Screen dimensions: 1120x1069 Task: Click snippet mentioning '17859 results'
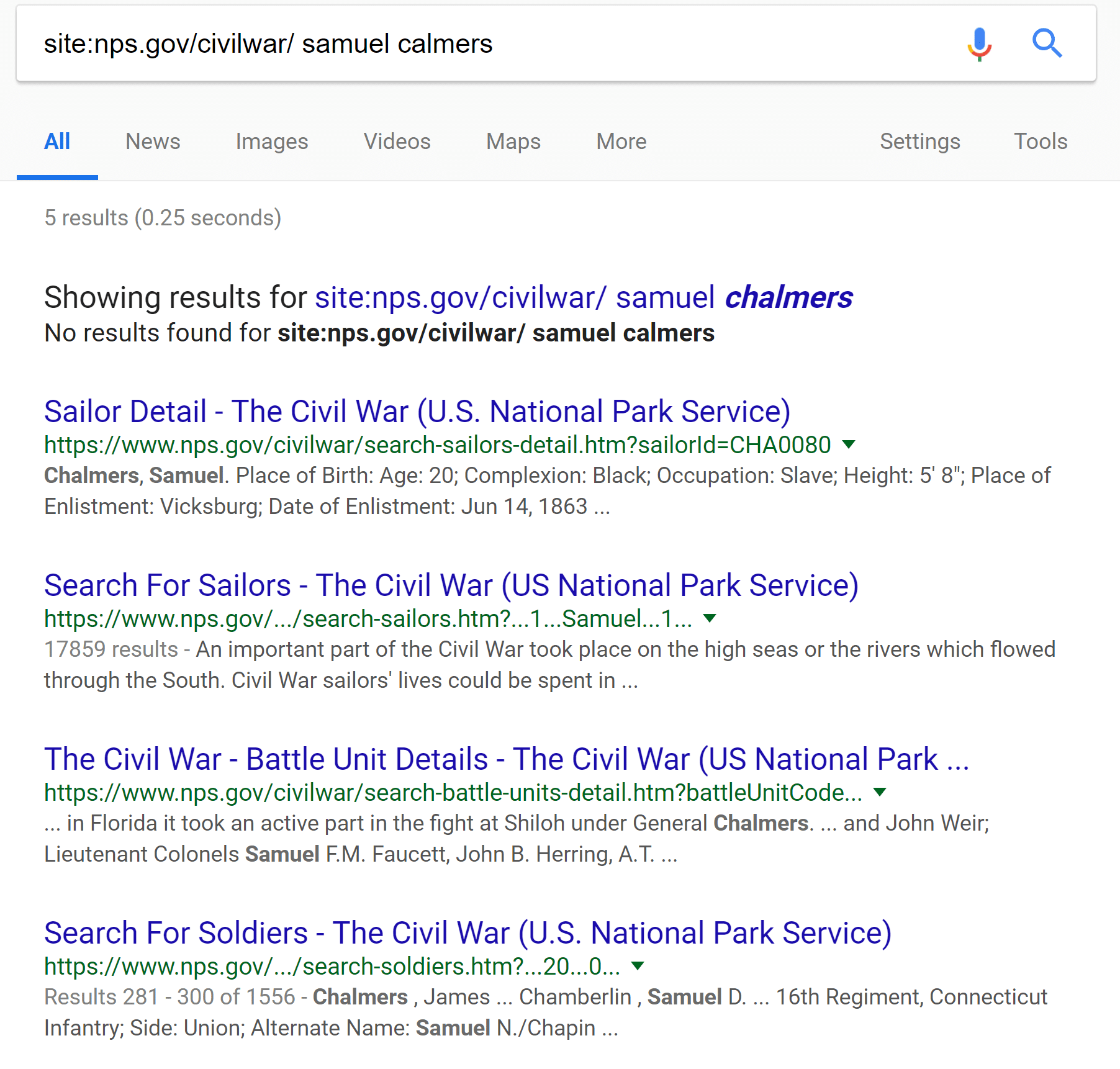coord(549,665)
